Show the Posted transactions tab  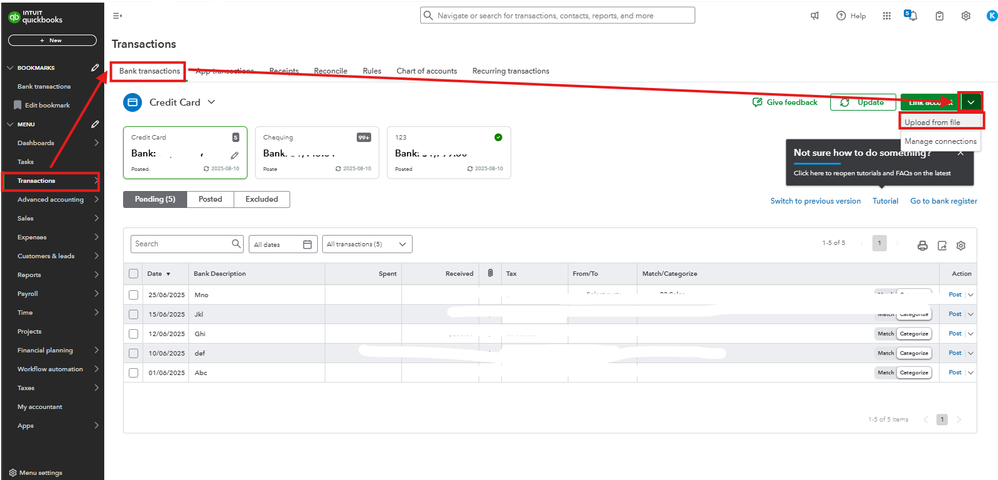tap(210, 199)
